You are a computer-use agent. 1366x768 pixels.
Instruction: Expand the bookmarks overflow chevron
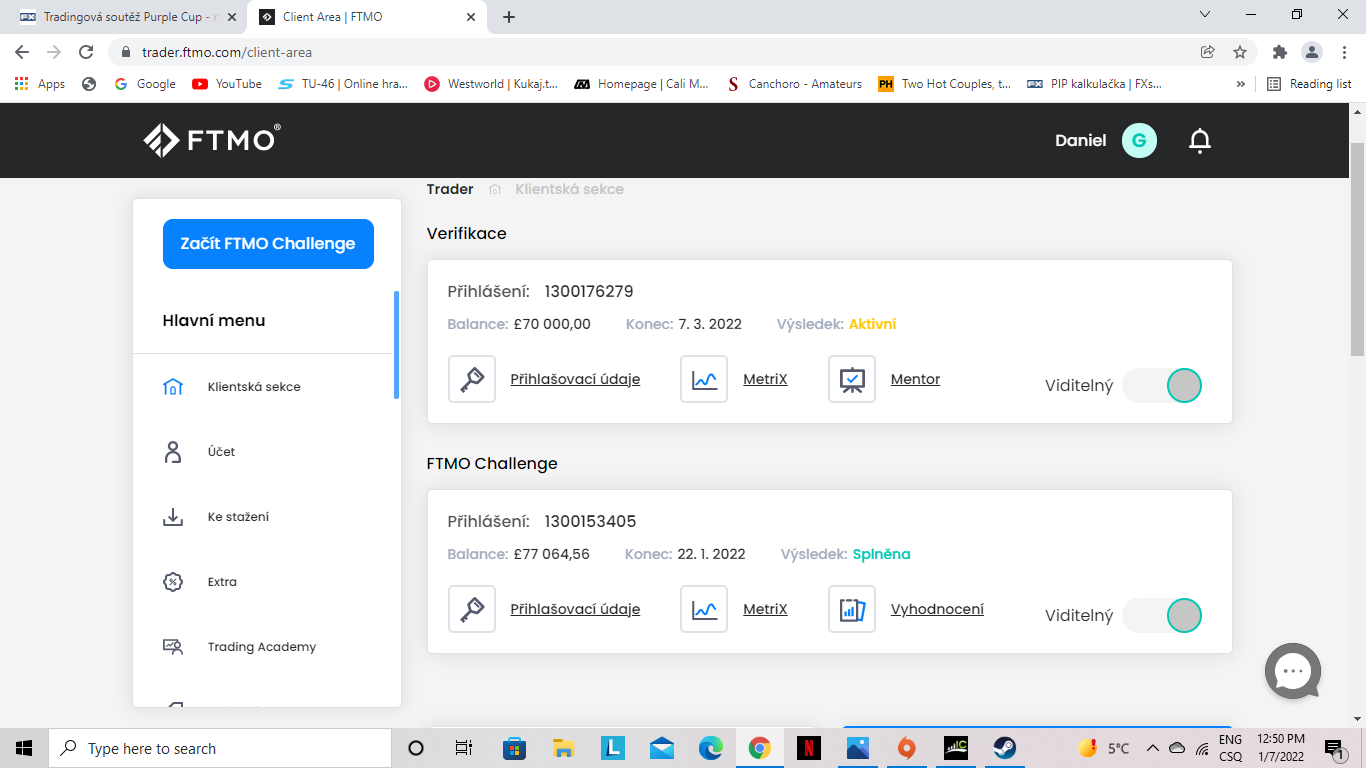point(1241,84)
